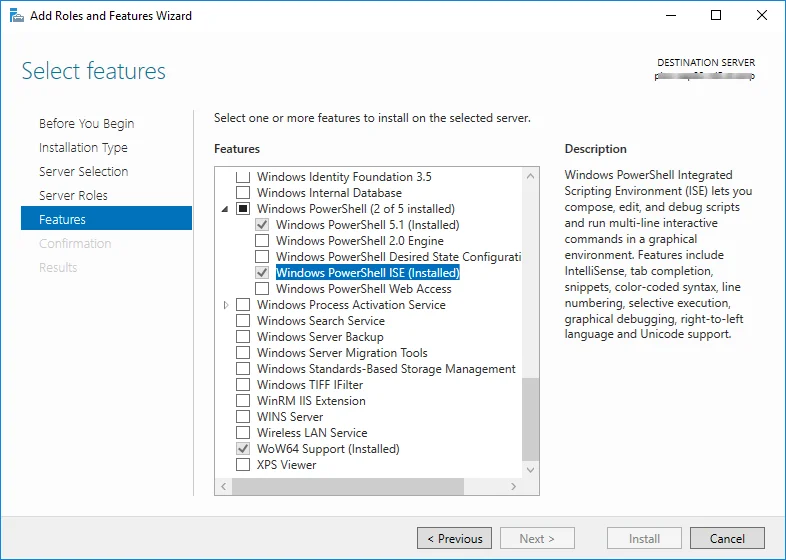Open the Server Roles step
This screenshot has height=560, width=786.
[x=73, y=196]
